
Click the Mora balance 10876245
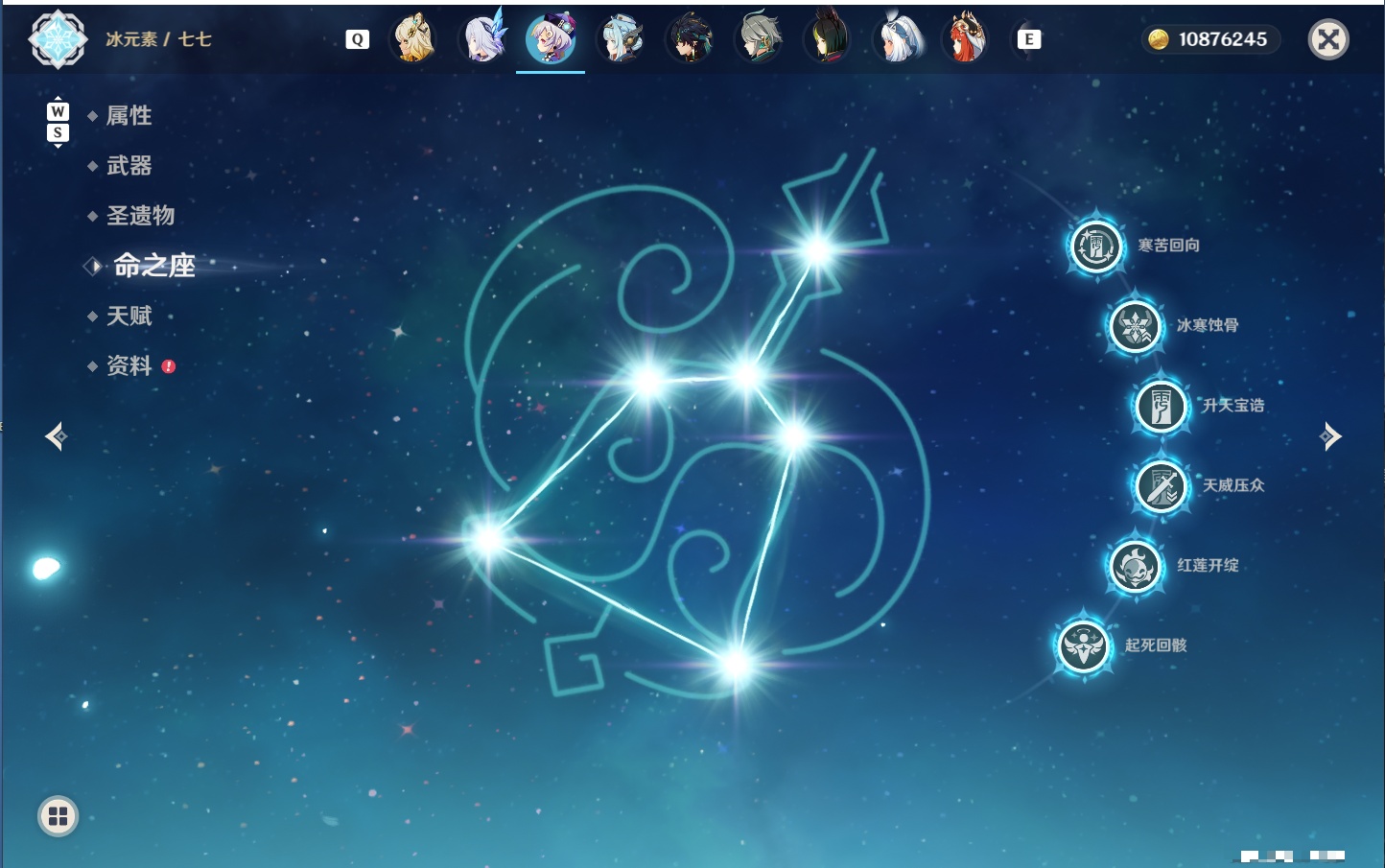(x=1223, y=39)
